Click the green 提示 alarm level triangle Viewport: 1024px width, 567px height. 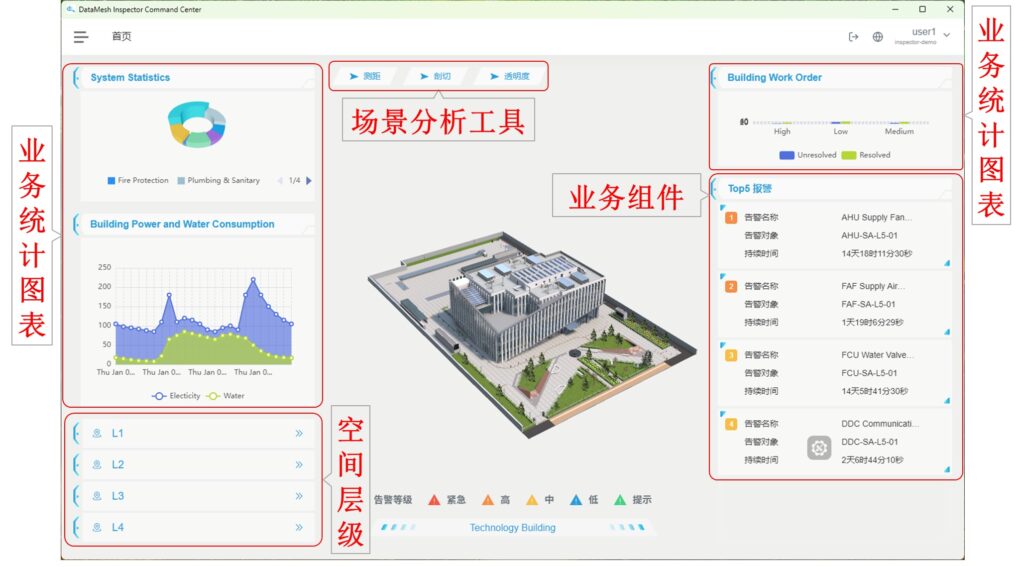[x=620, y=499]
